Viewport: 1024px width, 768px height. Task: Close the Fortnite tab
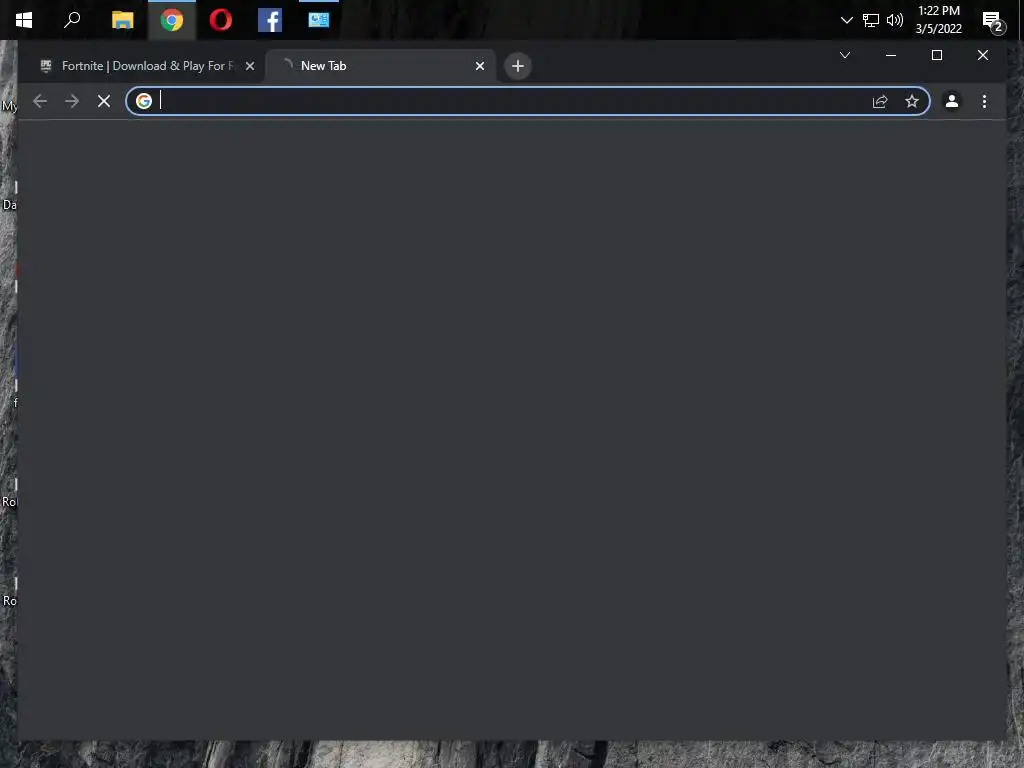point(249,66)
